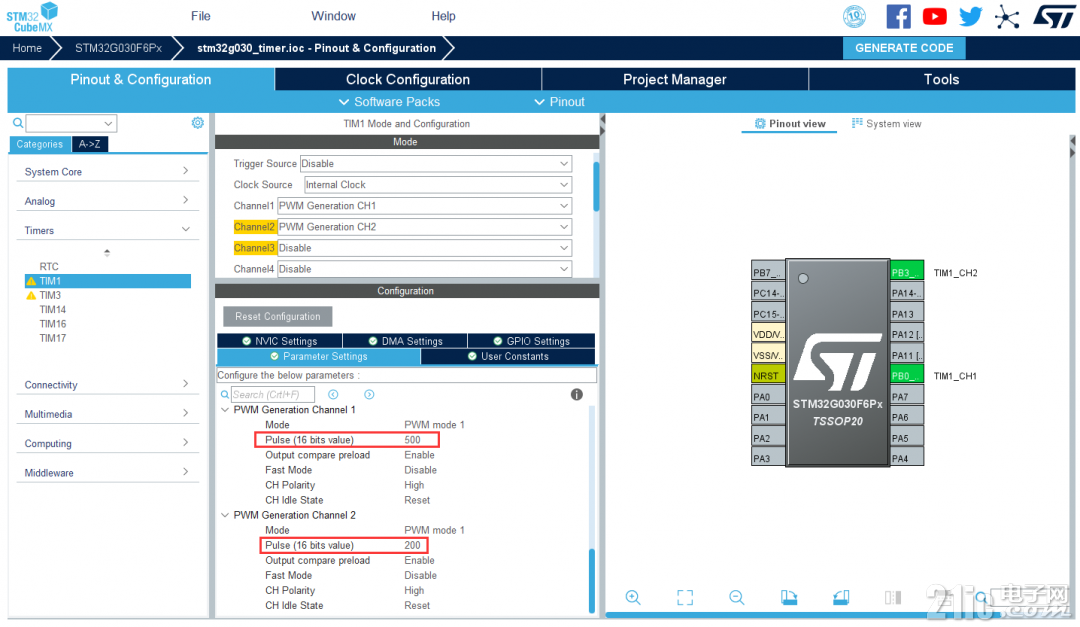Click the parameter search input field
The height and width of the screenshot is (627, 1080).
pyautogui.click(x=273, y=395)
